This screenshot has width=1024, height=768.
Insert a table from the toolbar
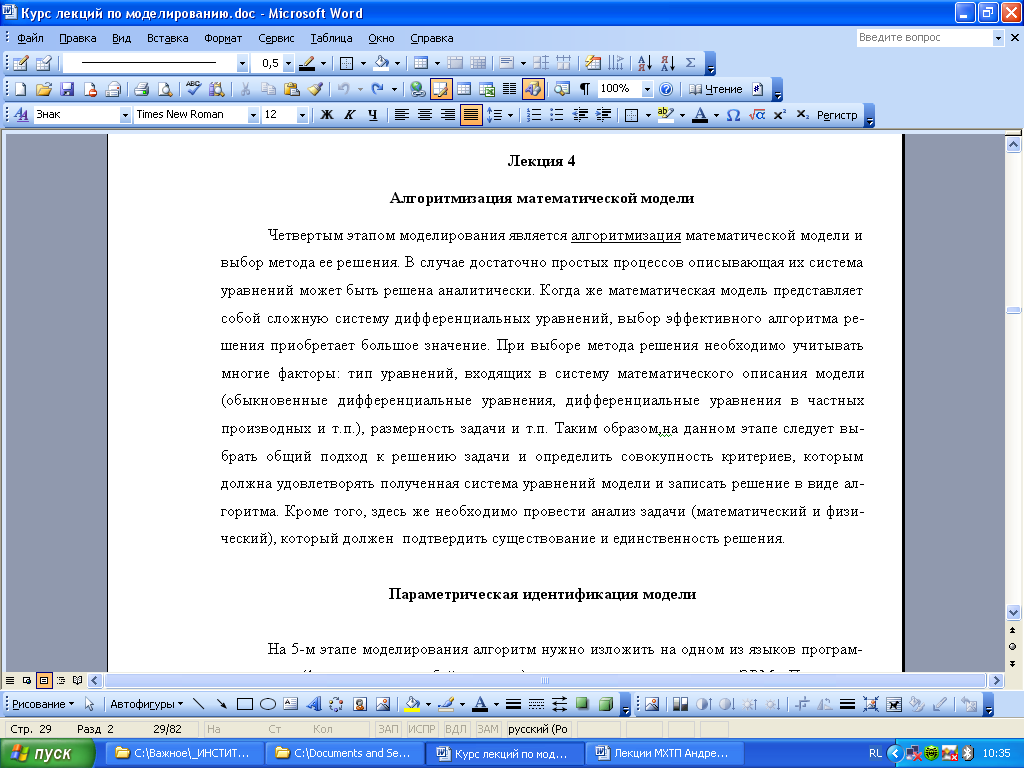click(464, 89)
